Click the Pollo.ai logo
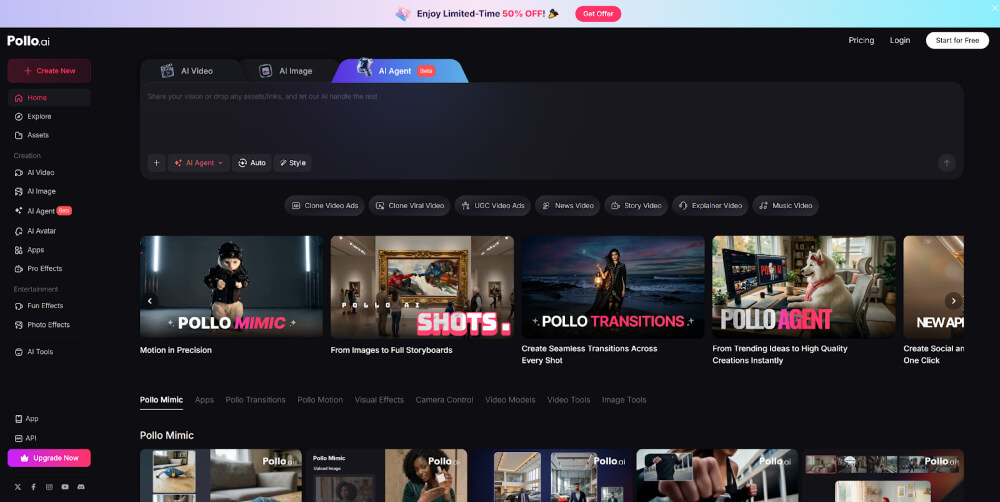The width and height of the screenshot is (1000, 502). pyautogui.click(x=29, y=41)
